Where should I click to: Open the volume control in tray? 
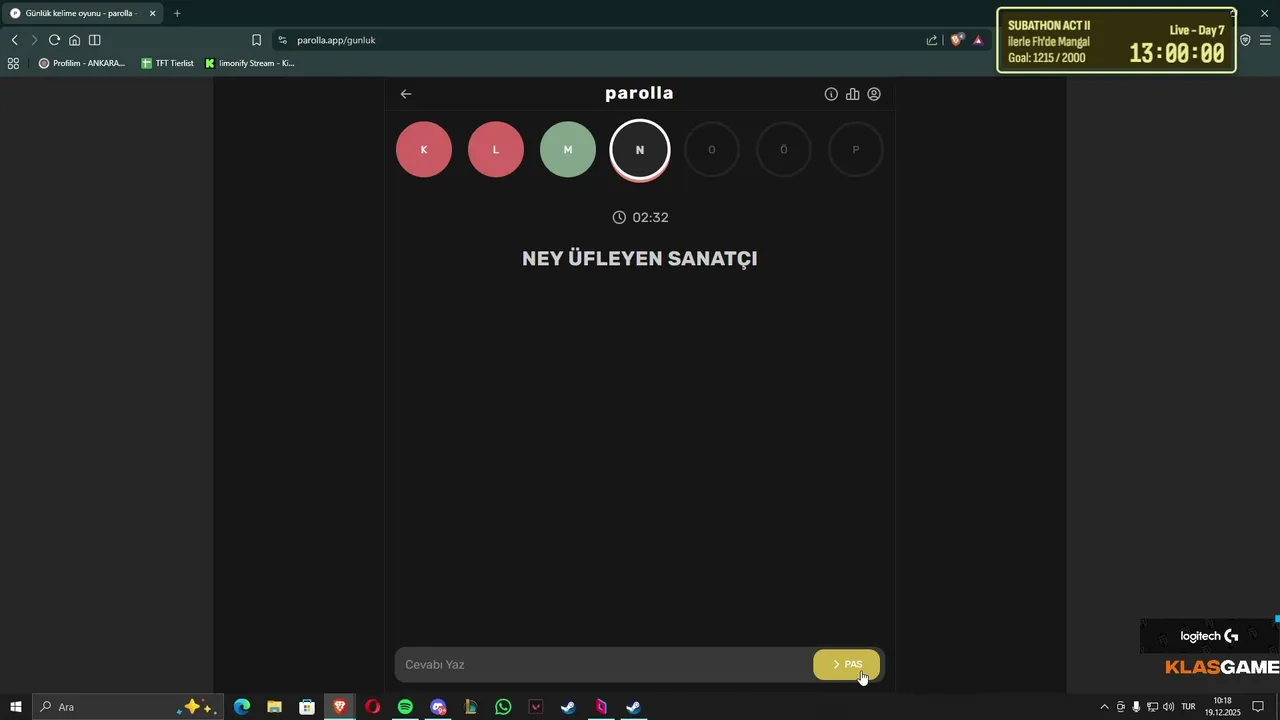click(1169, 707)
